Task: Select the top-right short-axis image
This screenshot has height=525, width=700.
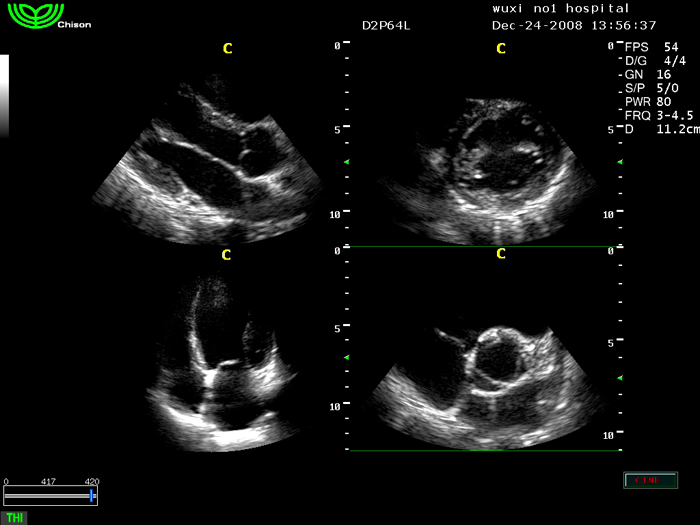Action: [488, 170]
